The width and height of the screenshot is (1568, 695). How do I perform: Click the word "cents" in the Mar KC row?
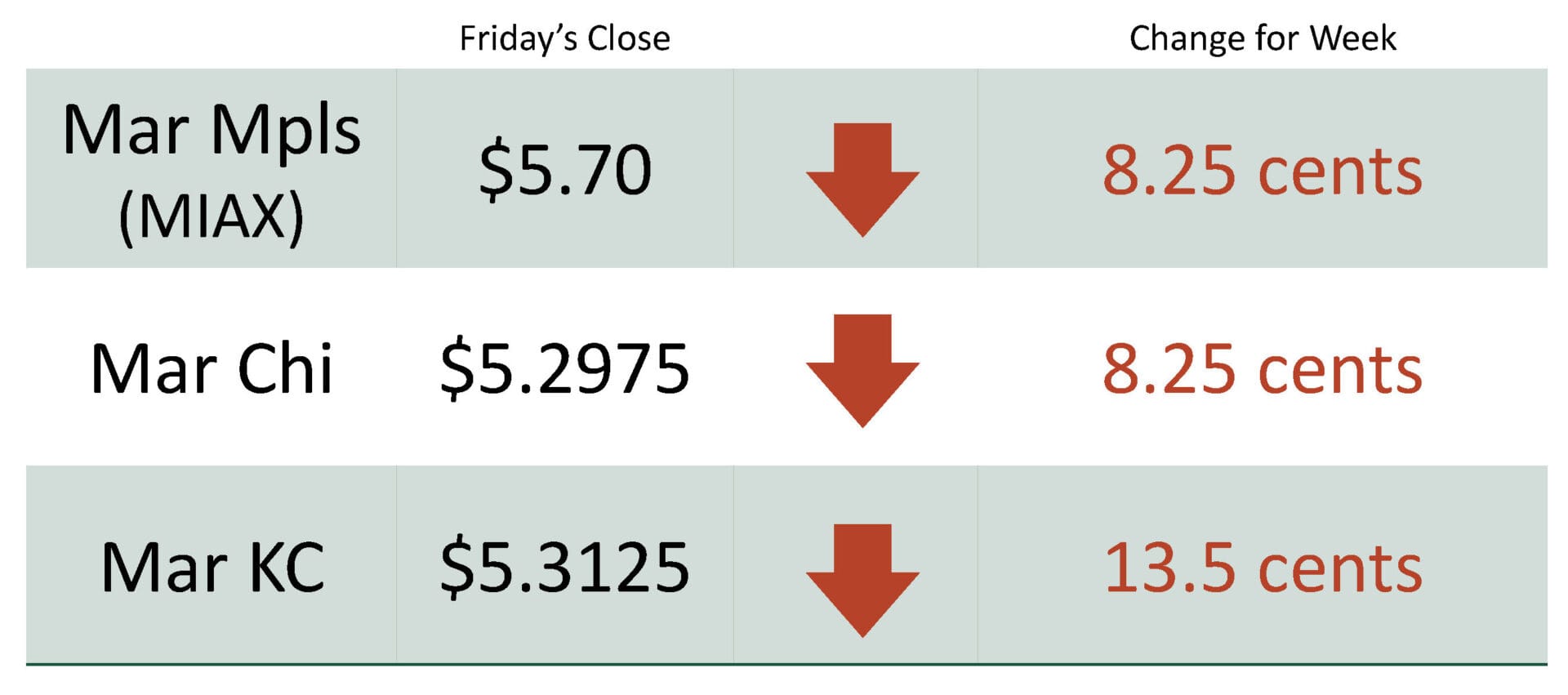click(1340, 570)
